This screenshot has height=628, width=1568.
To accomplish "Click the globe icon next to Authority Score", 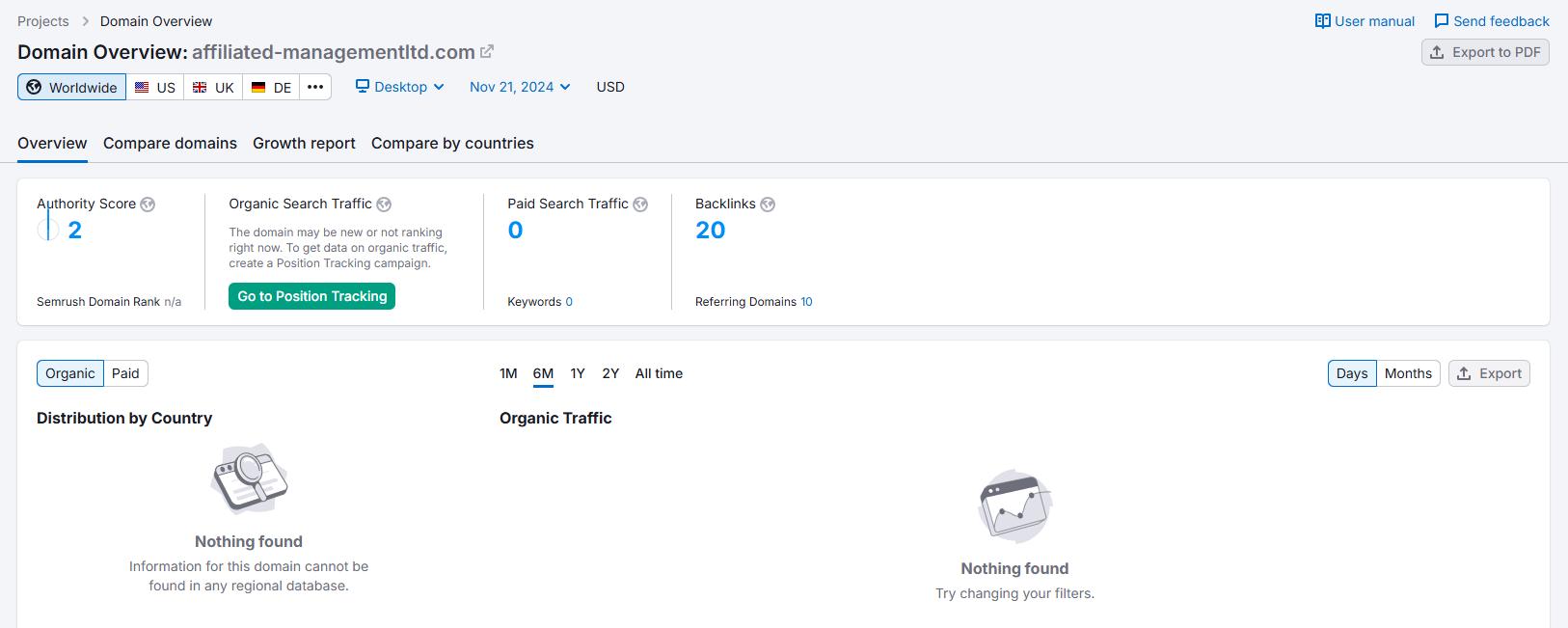I will tap(148, 205).
